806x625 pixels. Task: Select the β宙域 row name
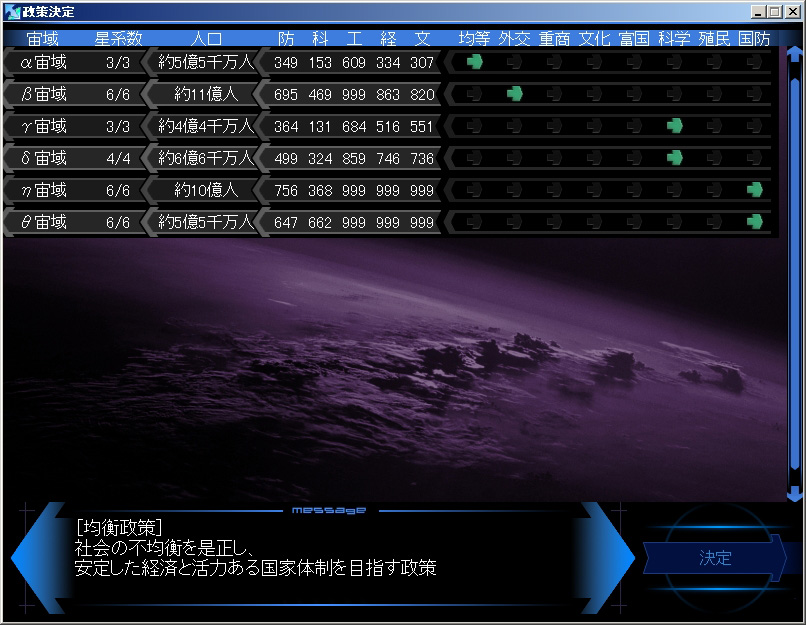pyautogui.click(x=43, y=94)
